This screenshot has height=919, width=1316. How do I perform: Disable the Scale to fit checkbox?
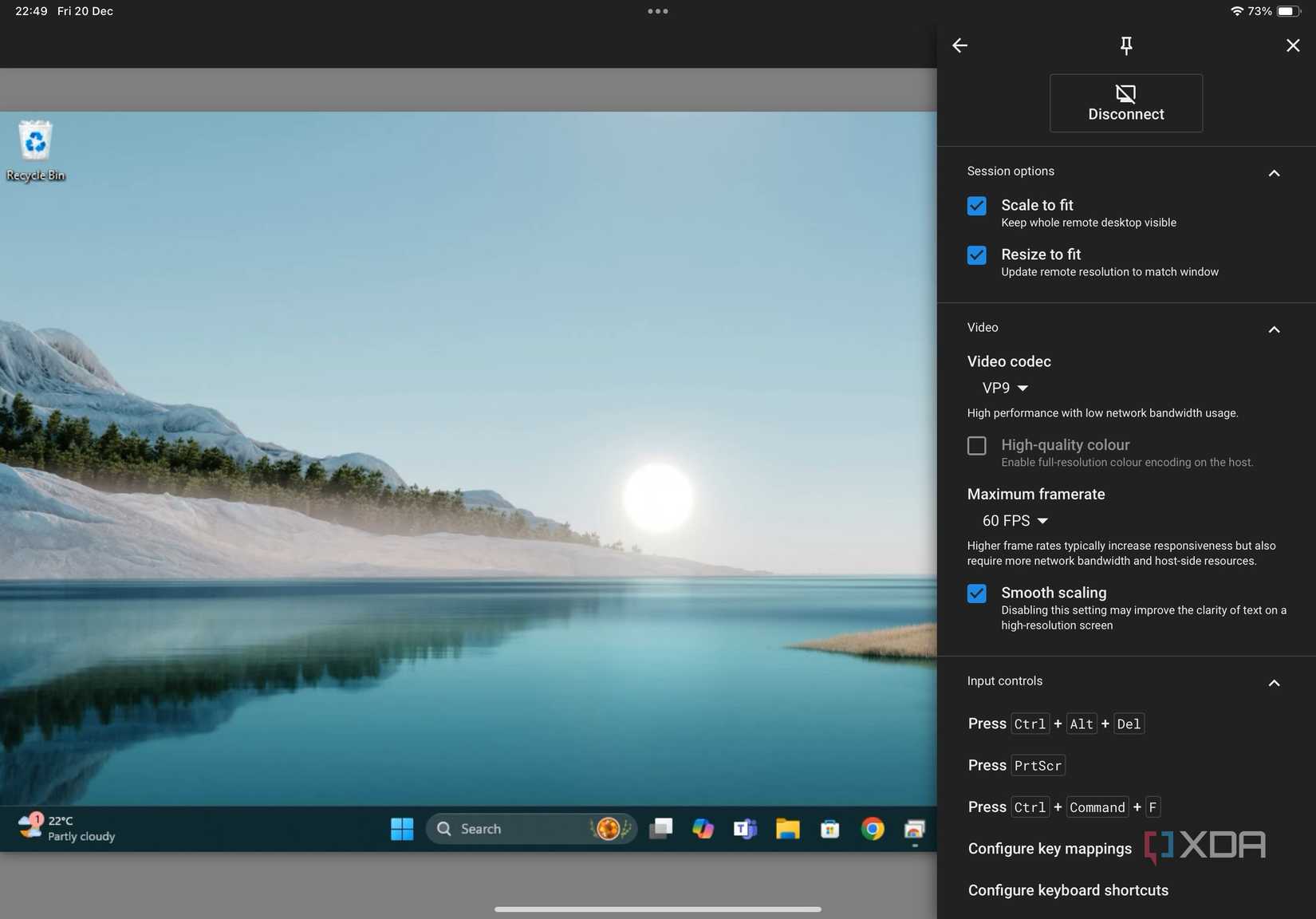tap(976, 206)
